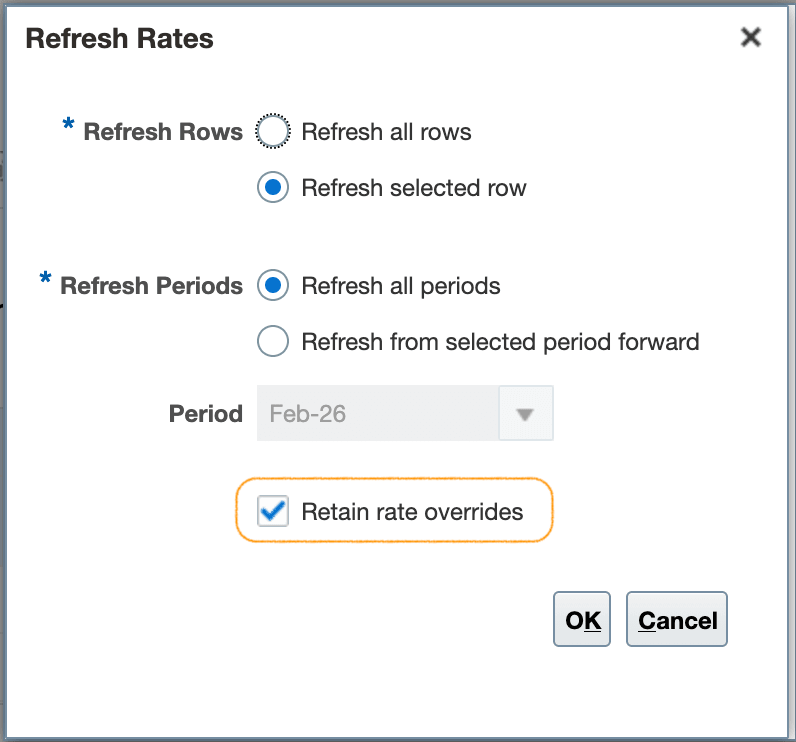
Task: Click the "Refresh selected row" label text
Action: [x=413, y=188]
